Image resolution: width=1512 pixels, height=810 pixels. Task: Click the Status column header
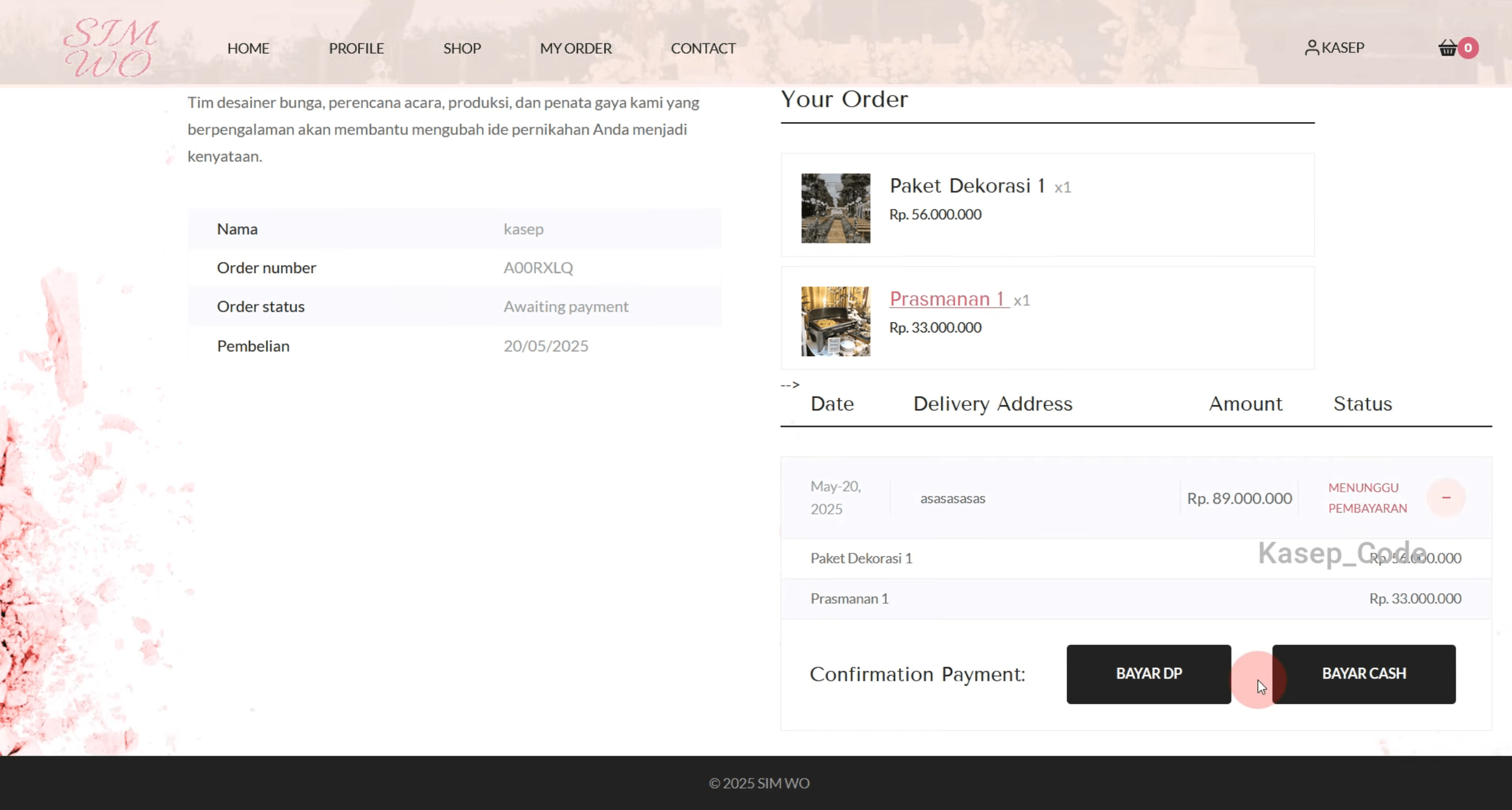(x=1363, y=404)
